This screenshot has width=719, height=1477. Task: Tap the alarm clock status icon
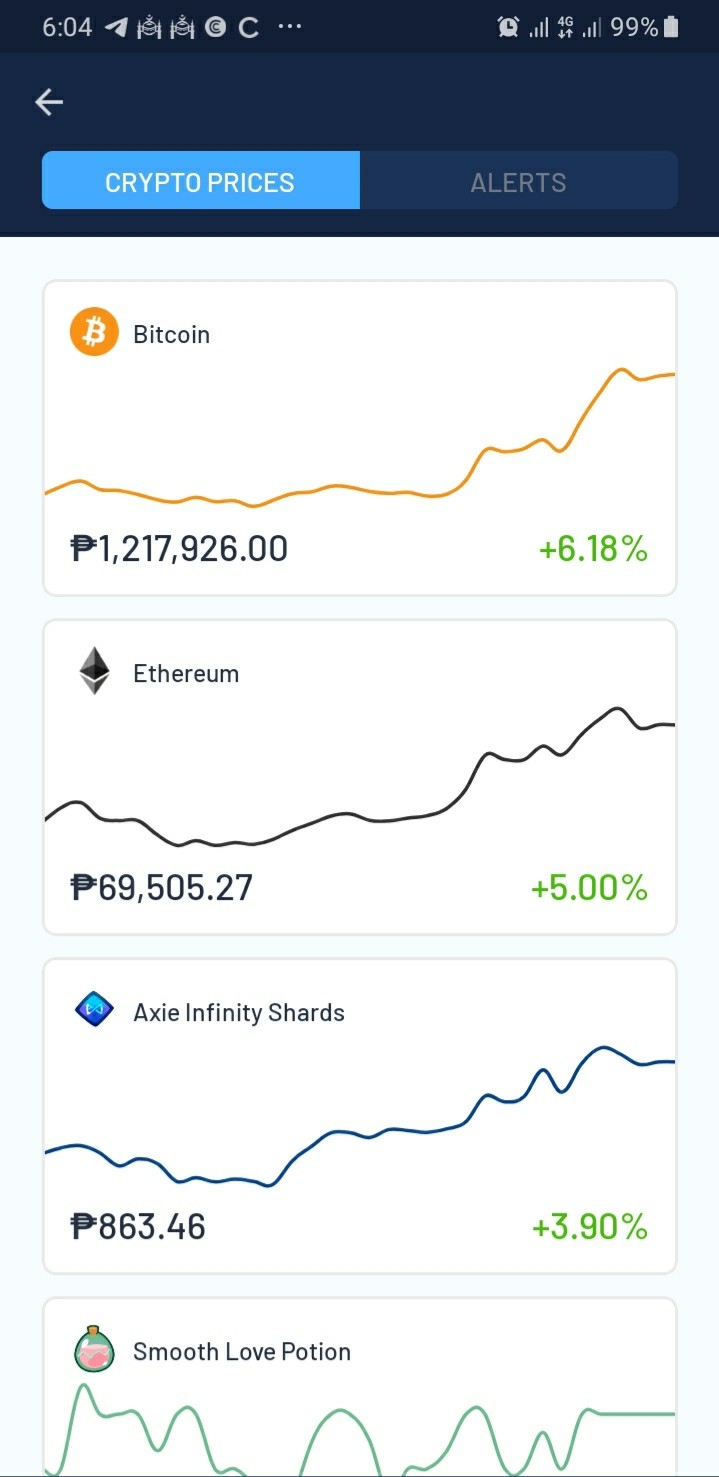(x=508, y=27)
